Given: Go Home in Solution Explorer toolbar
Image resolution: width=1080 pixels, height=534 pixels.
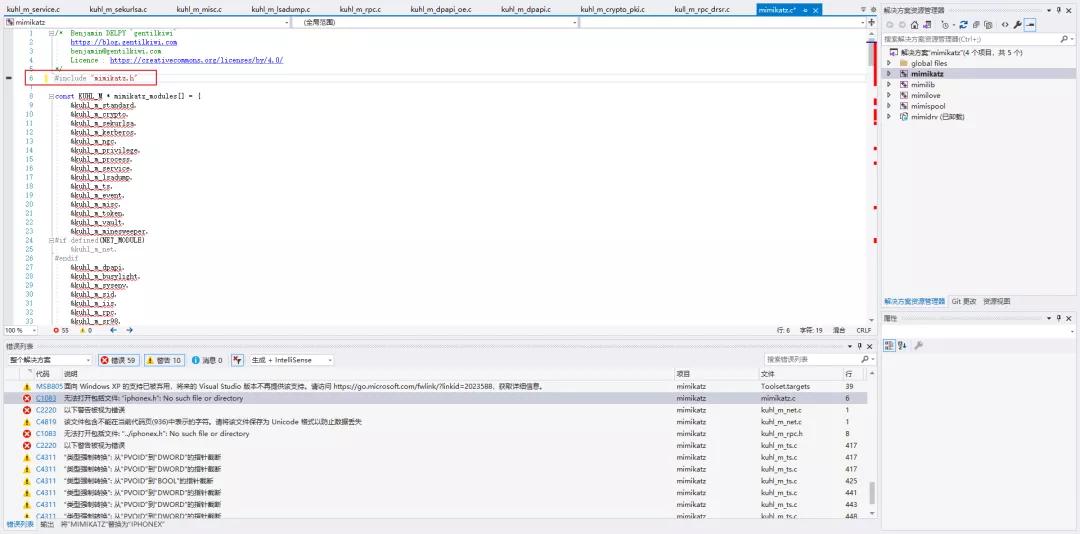Looking at the screenshot, I should coord(914,25).
